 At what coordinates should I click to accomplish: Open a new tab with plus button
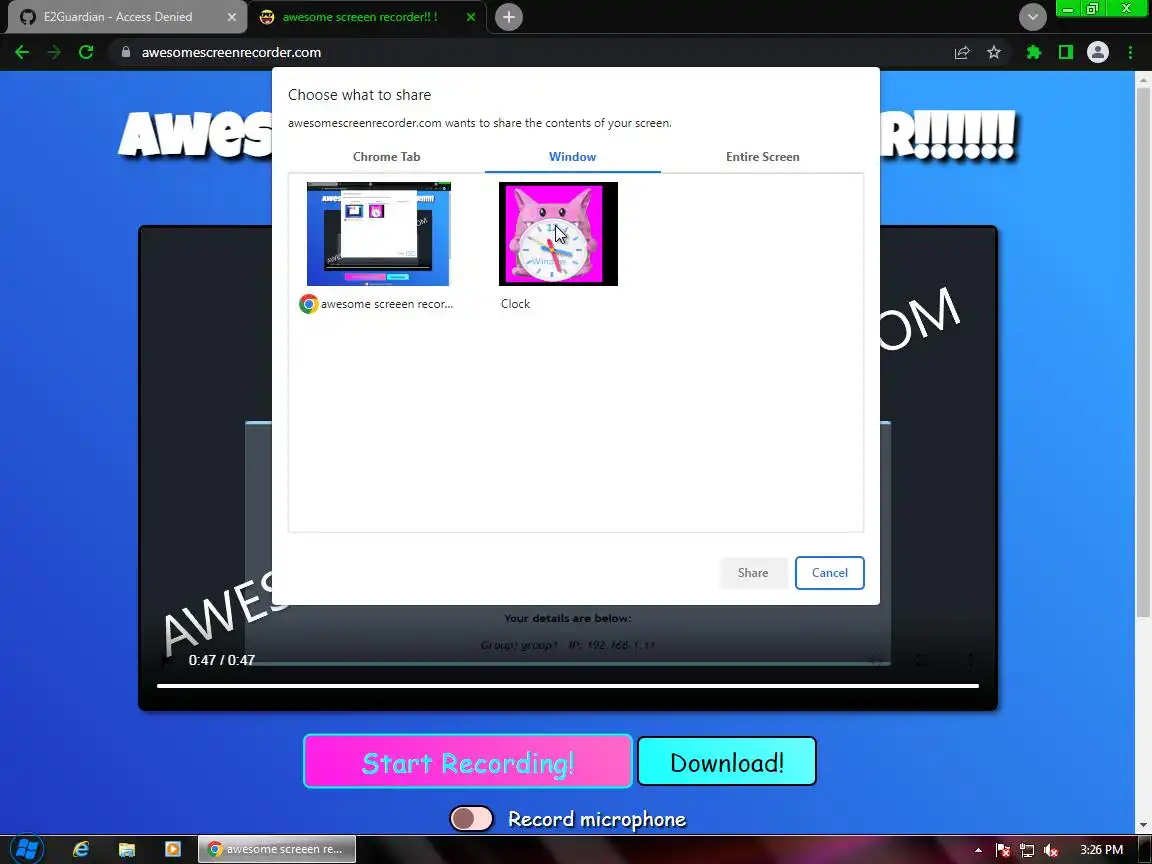[x=508, y=17]
